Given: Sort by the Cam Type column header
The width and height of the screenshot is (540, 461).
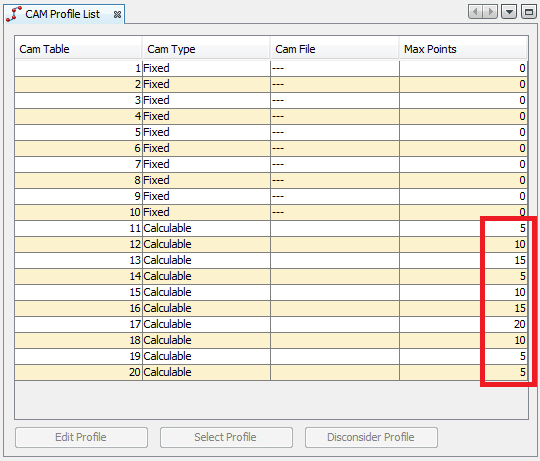Looking at the screenshot, I should coord(206,49).
